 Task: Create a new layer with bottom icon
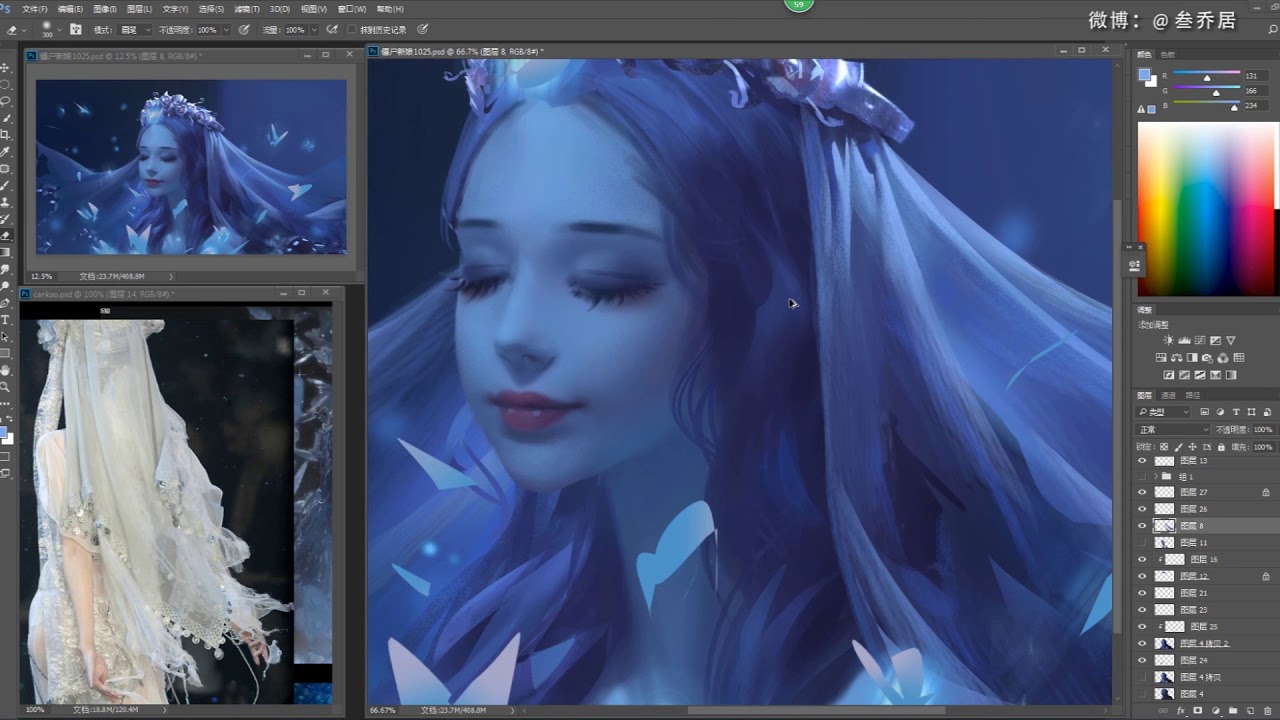(1250, 711)
